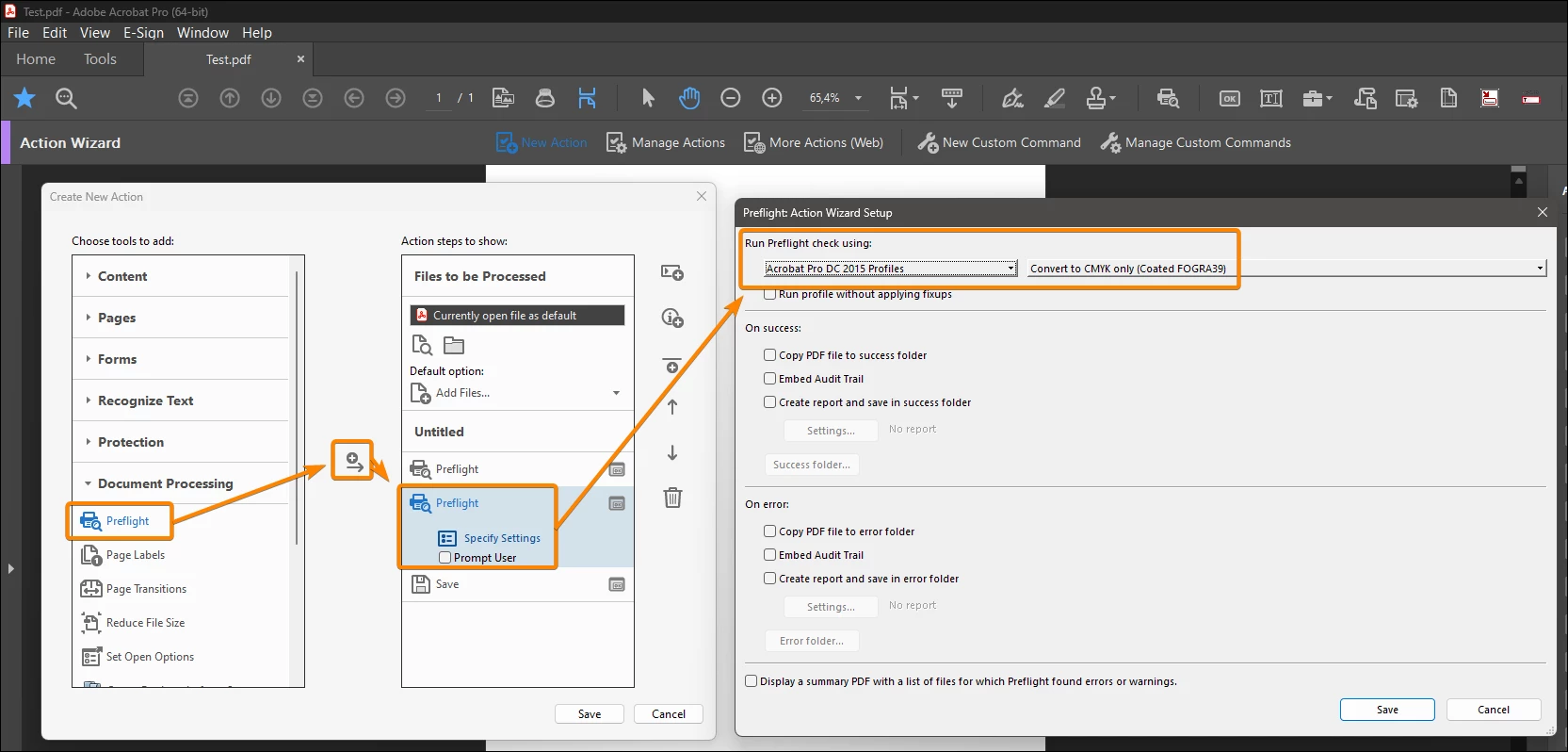Open Convert to CMYK only profile dropdown
Image resolution: width=1568 pixels, height=752 pixels.
click(1287, 269)
